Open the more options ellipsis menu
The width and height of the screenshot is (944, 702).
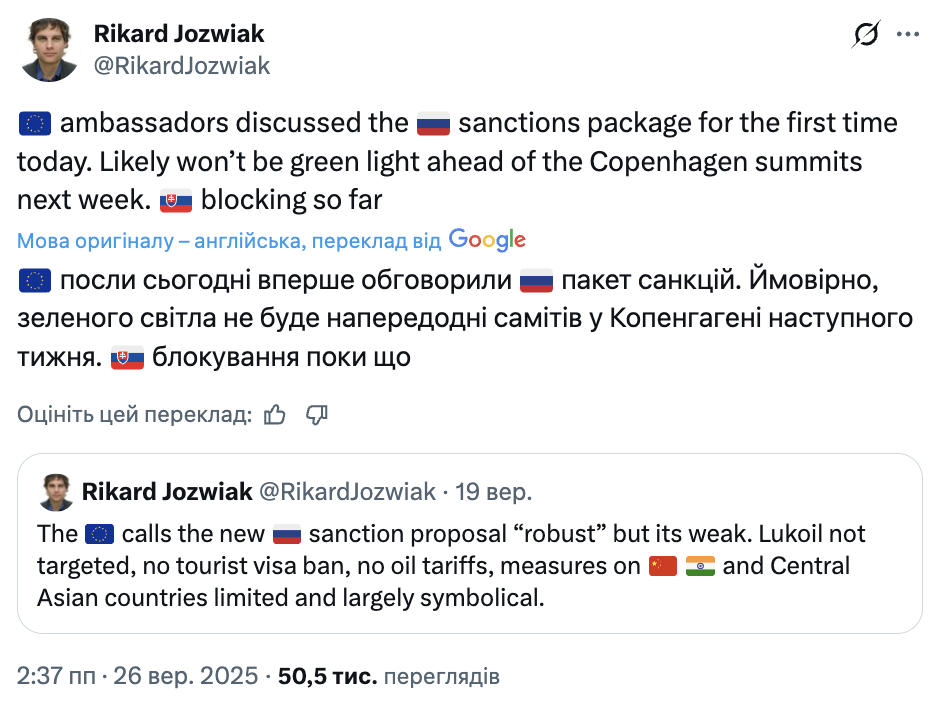pos(908,33)
